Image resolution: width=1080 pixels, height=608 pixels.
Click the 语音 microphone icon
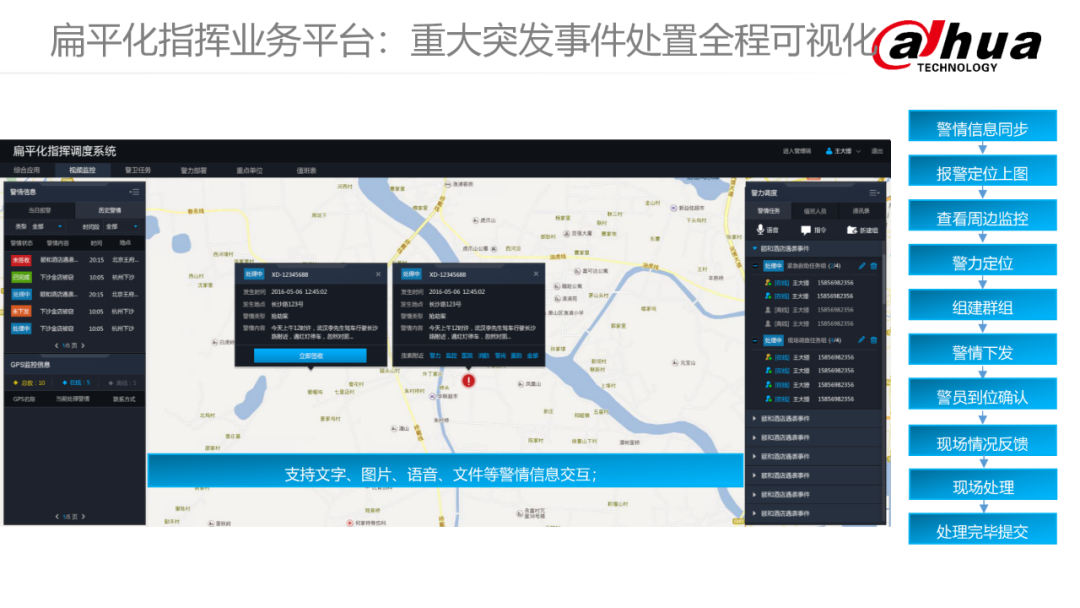pyautogui.click(x=760, y=229)
